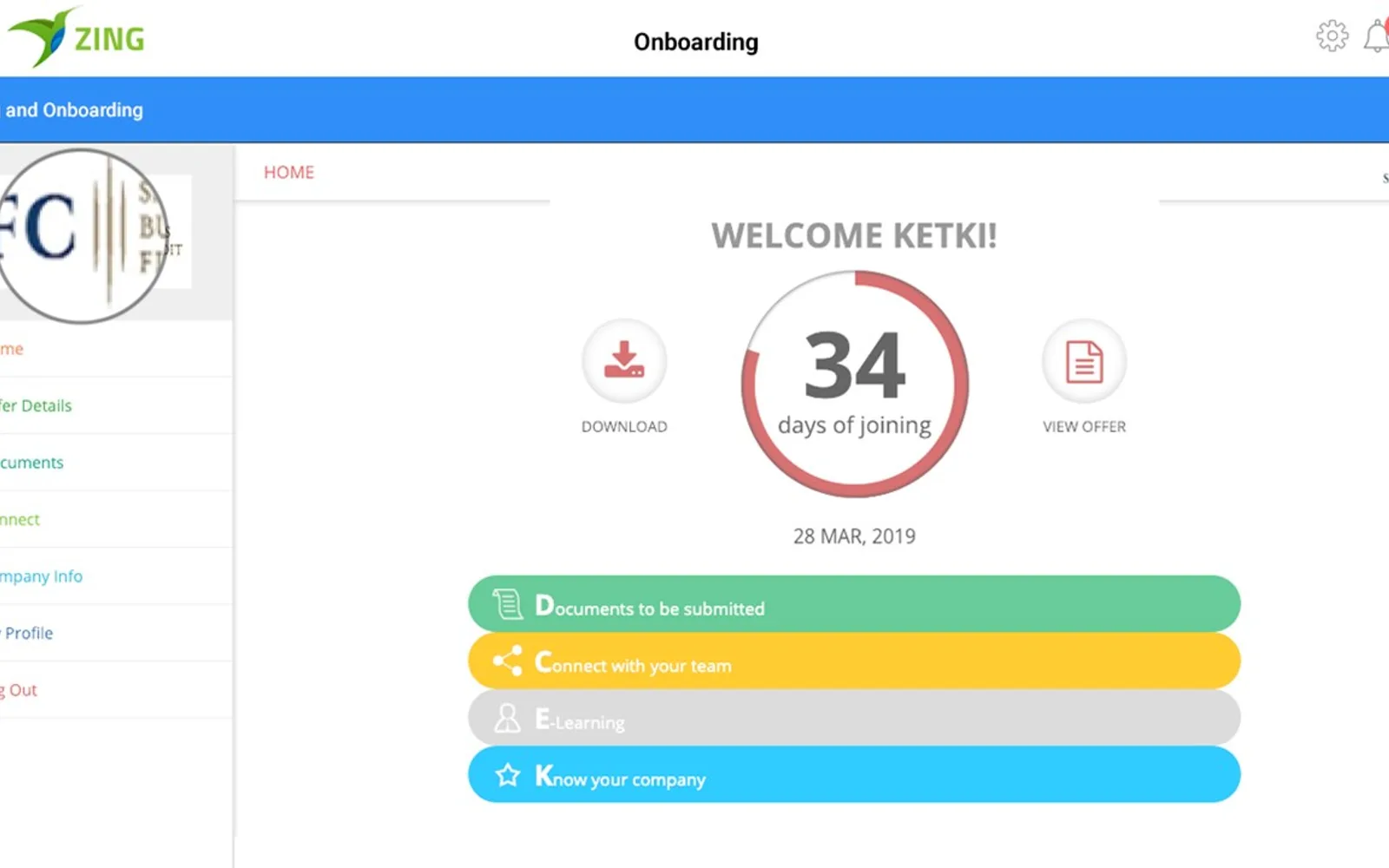1389x868 pixels.
Task: Click the Documents to be submitted button
Action: [854, 604]
